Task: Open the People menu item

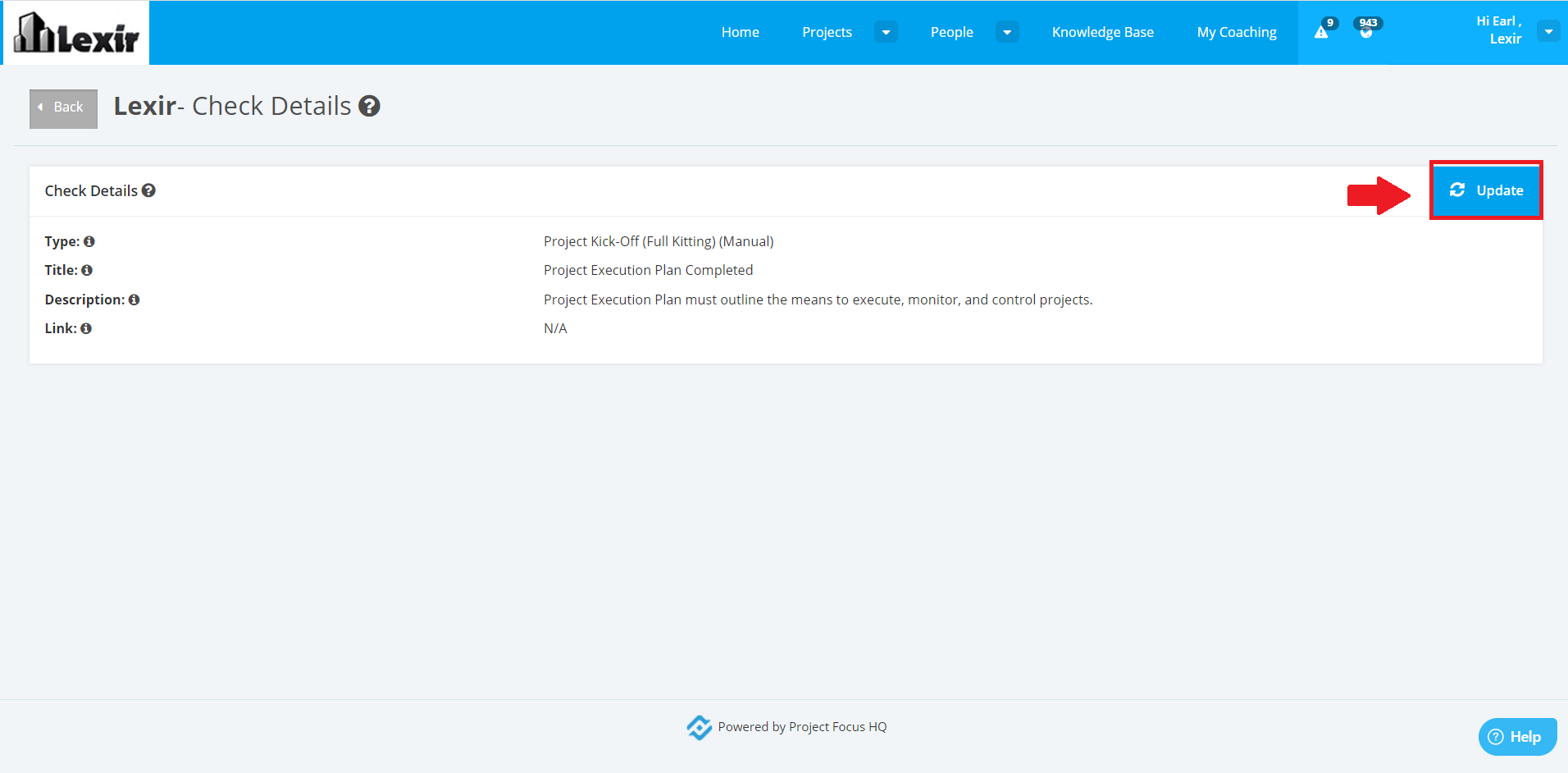Action: click(x=952, y=32)
